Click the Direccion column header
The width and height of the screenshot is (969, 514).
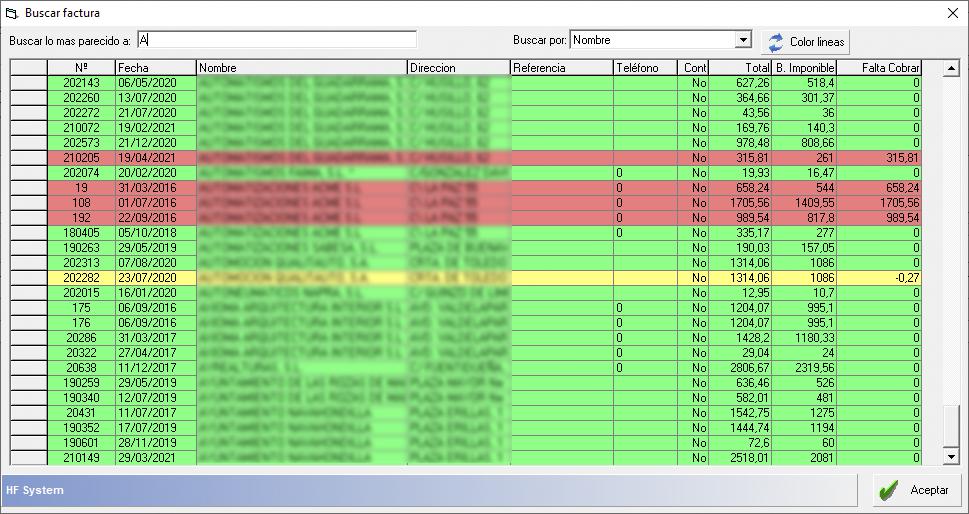coord(458,67)
